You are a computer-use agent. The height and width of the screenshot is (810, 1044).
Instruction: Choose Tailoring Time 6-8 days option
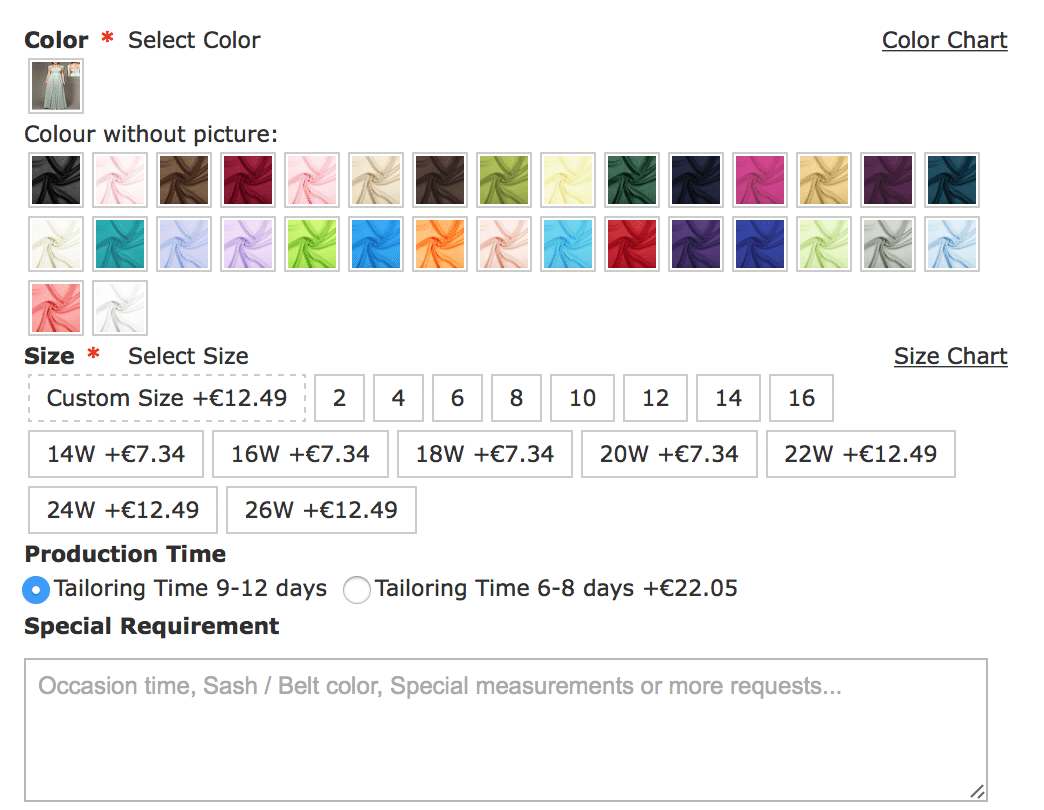tap(356, 590)
